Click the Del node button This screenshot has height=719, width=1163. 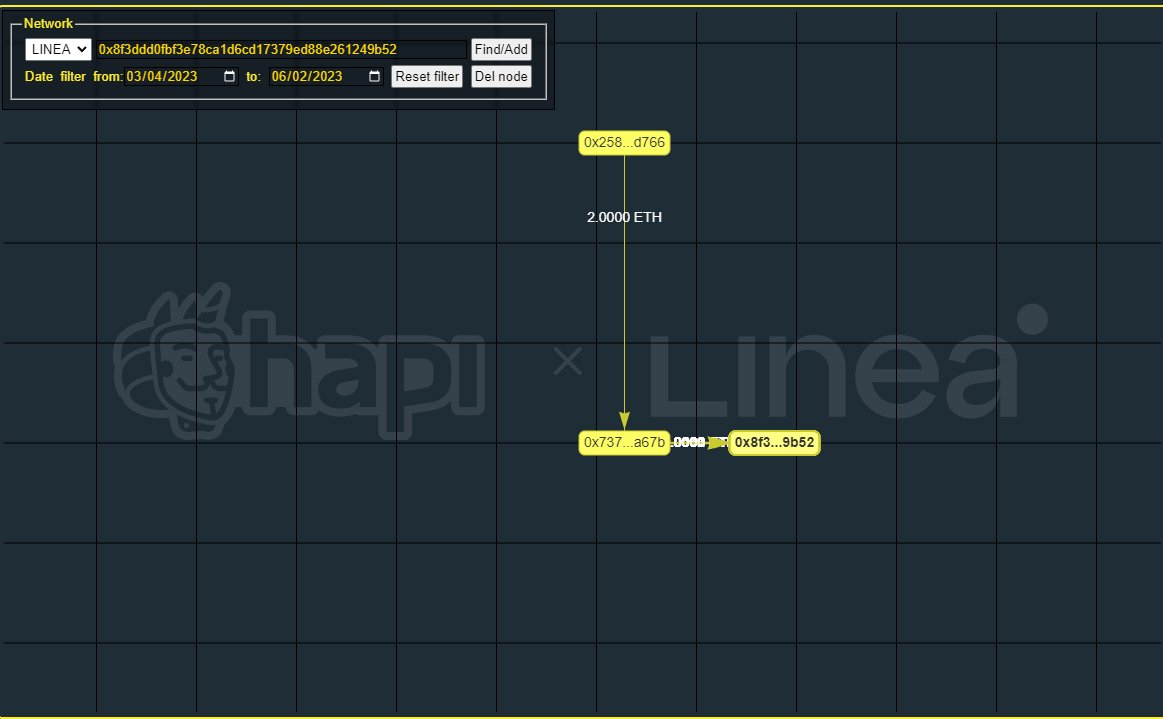click(x=501, y=76)
